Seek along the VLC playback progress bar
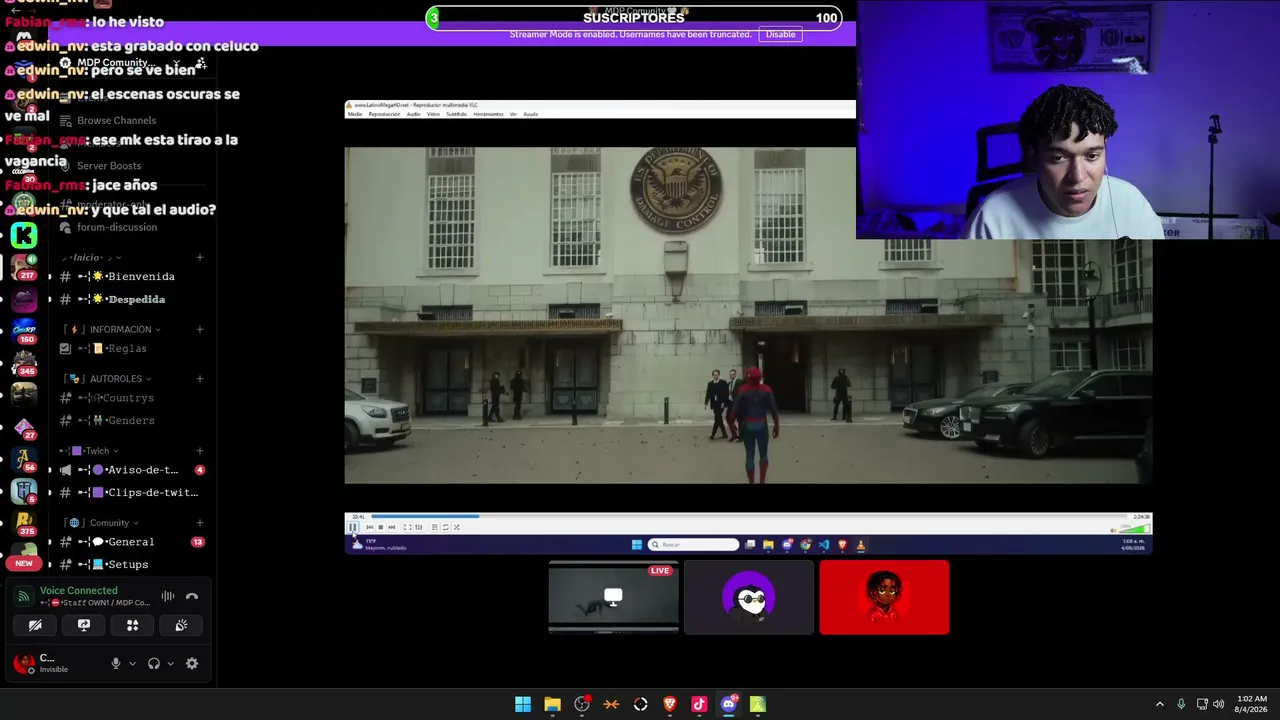This screenshot has height=720, width=1280. click(748, 516)
